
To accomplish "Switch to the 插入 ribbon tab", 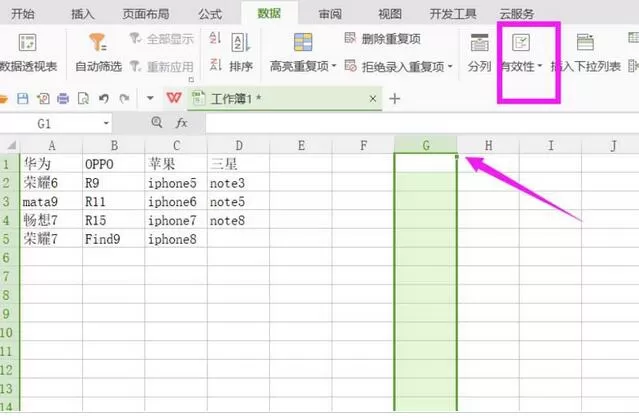I will point(83,14).
